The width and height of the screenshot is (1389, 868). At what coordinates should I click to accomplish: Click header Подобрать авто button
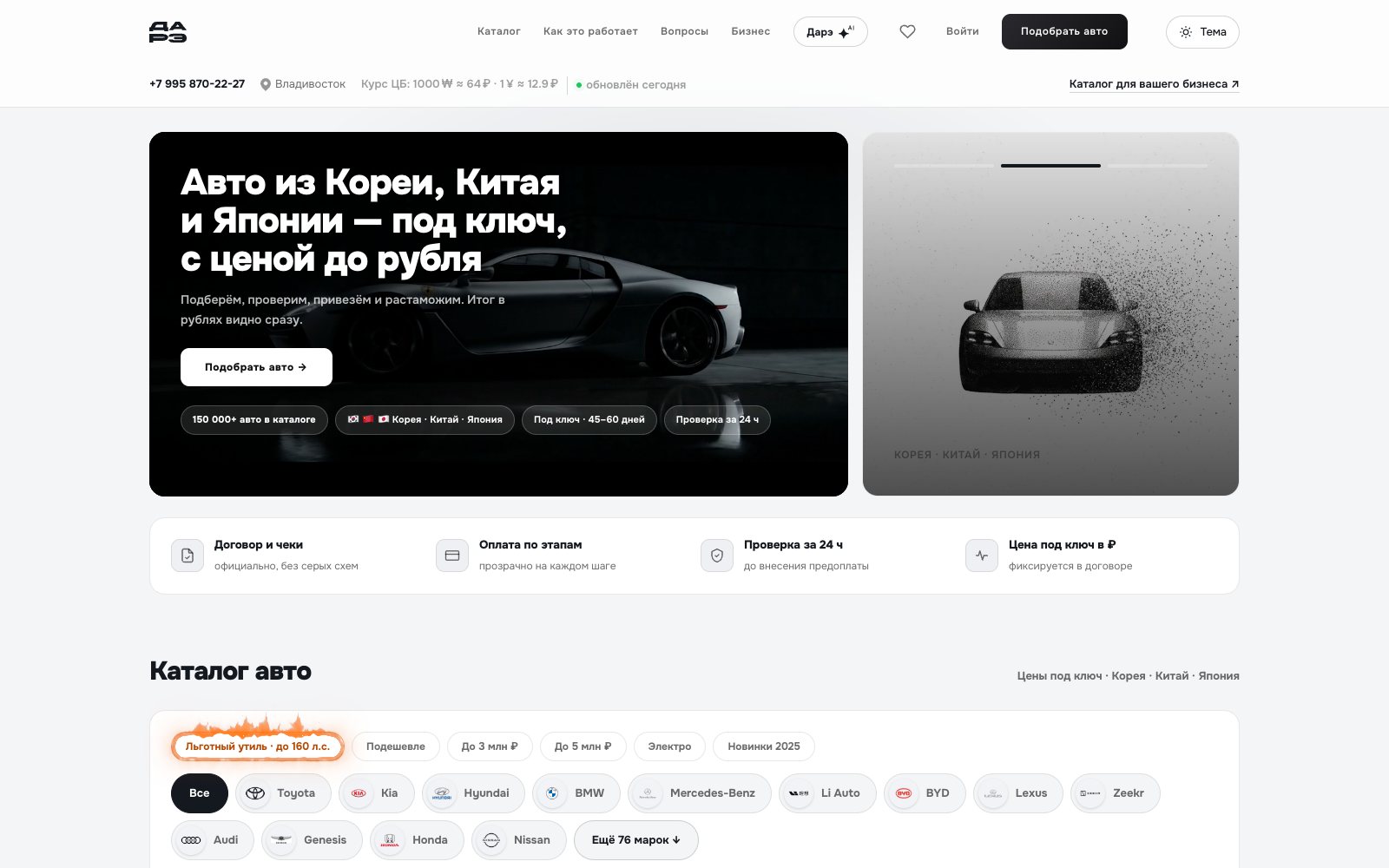click(x=1064, y=31)
